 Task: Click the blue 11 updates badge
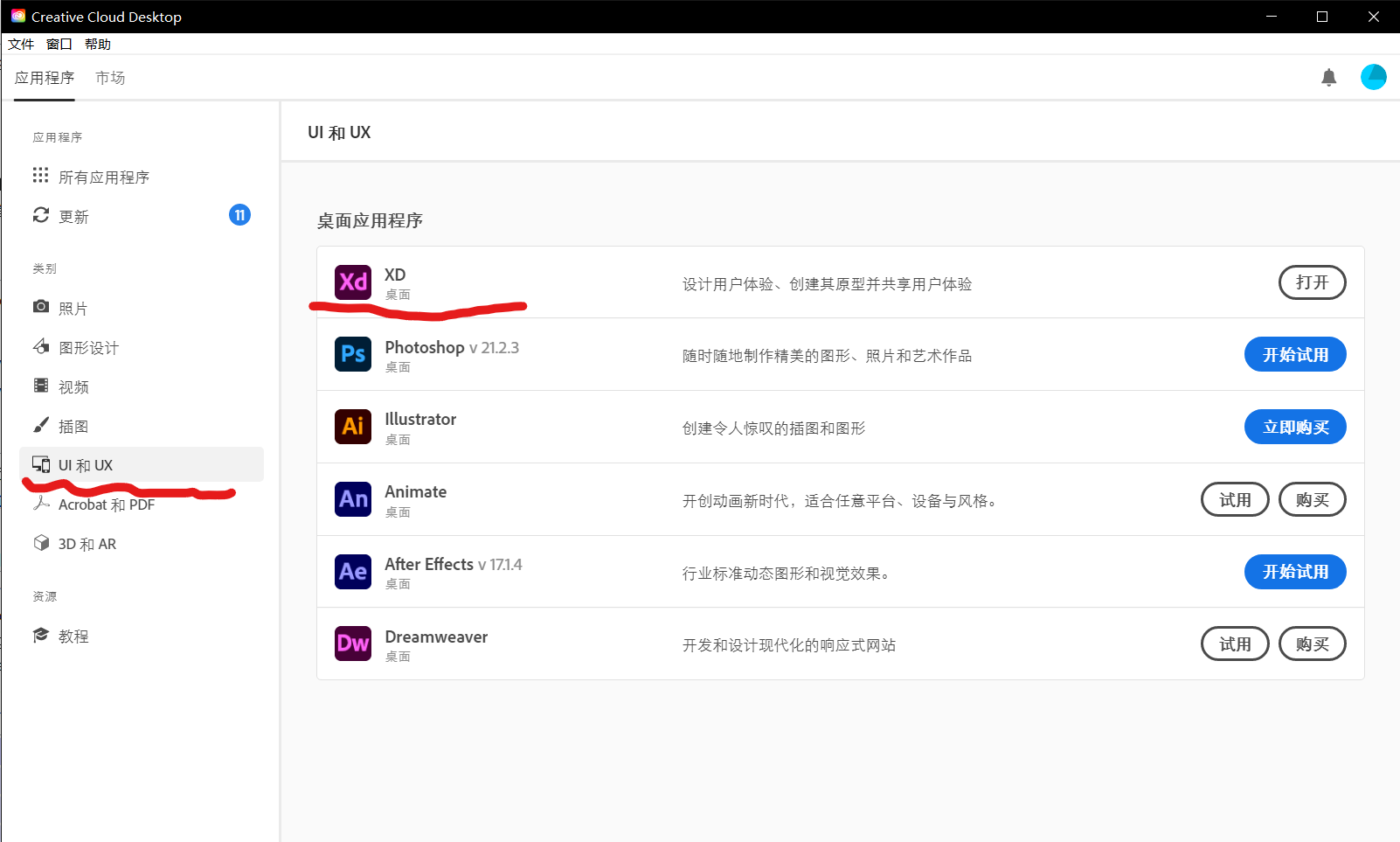tap(239, 215)
